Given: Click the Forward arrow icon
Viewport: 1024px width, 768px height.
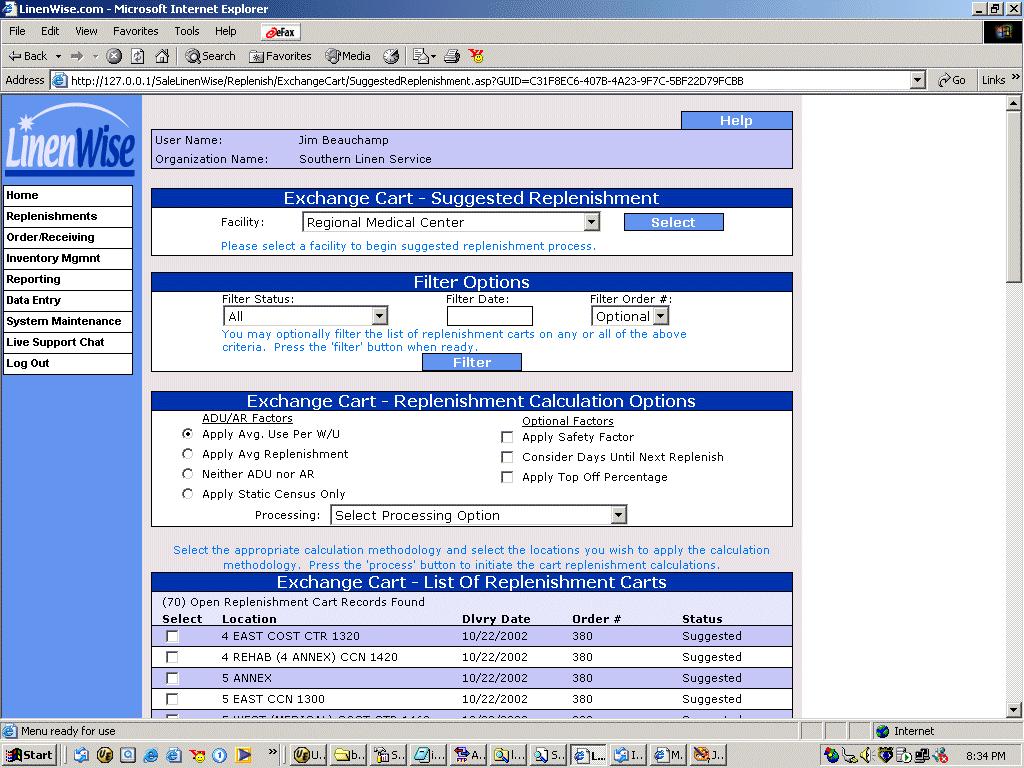Looking at the screenshot, I should [x=77, y=56].
